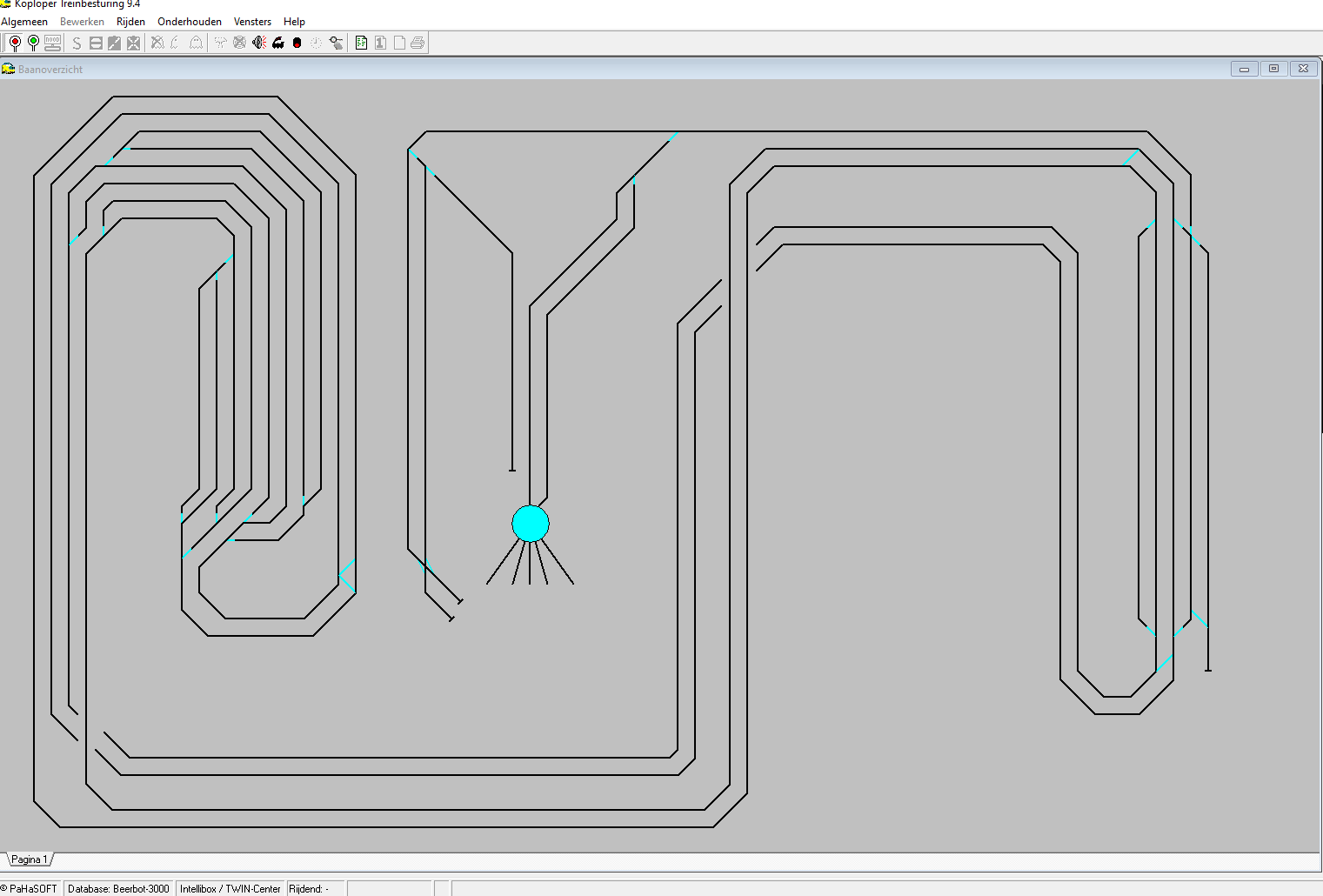Open the green lined document icon
The width and height of the screenshot is (1323, 896).
pos(361,43)
